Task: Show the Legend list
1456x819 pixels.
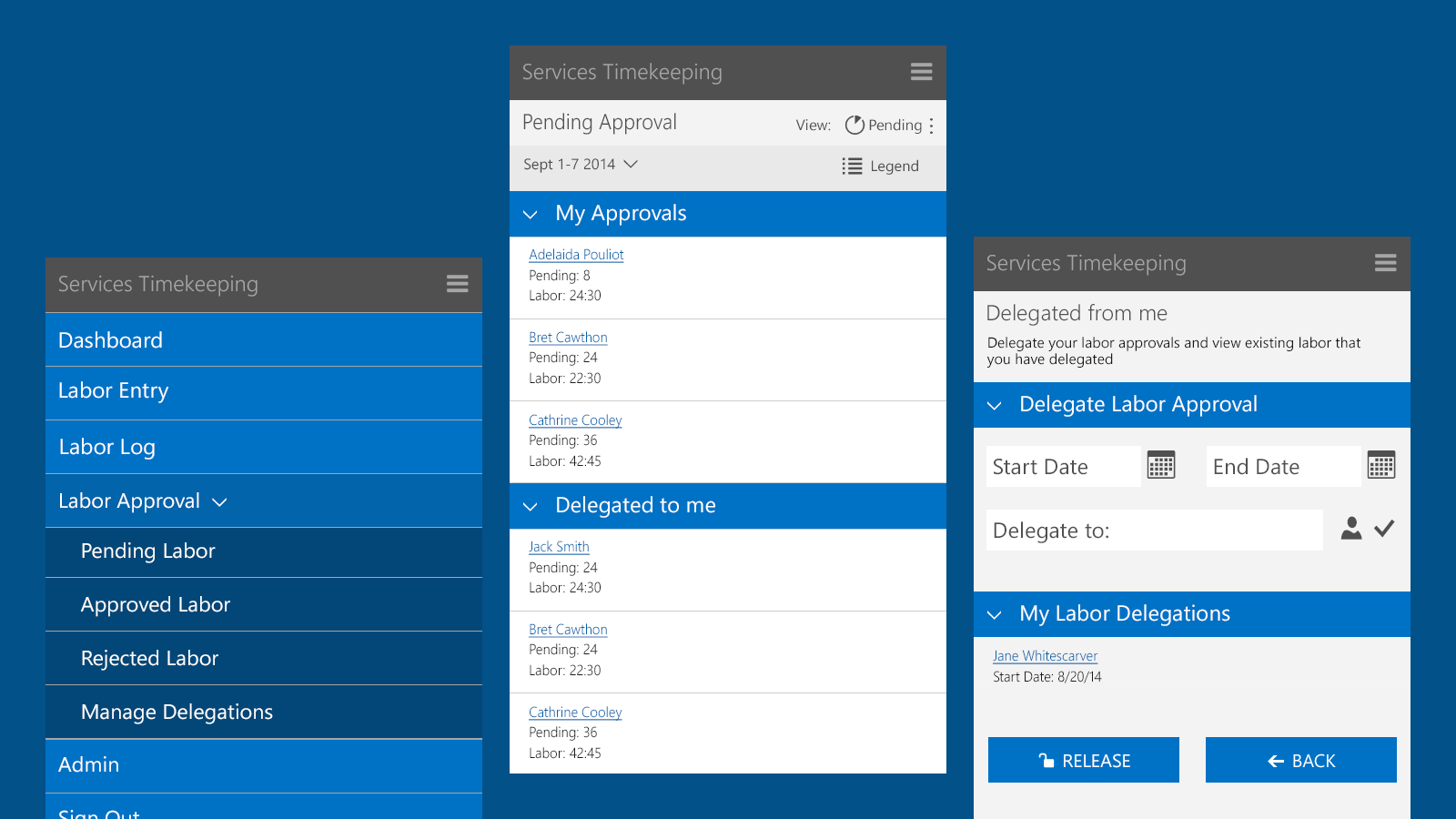Action: point(880,166)
